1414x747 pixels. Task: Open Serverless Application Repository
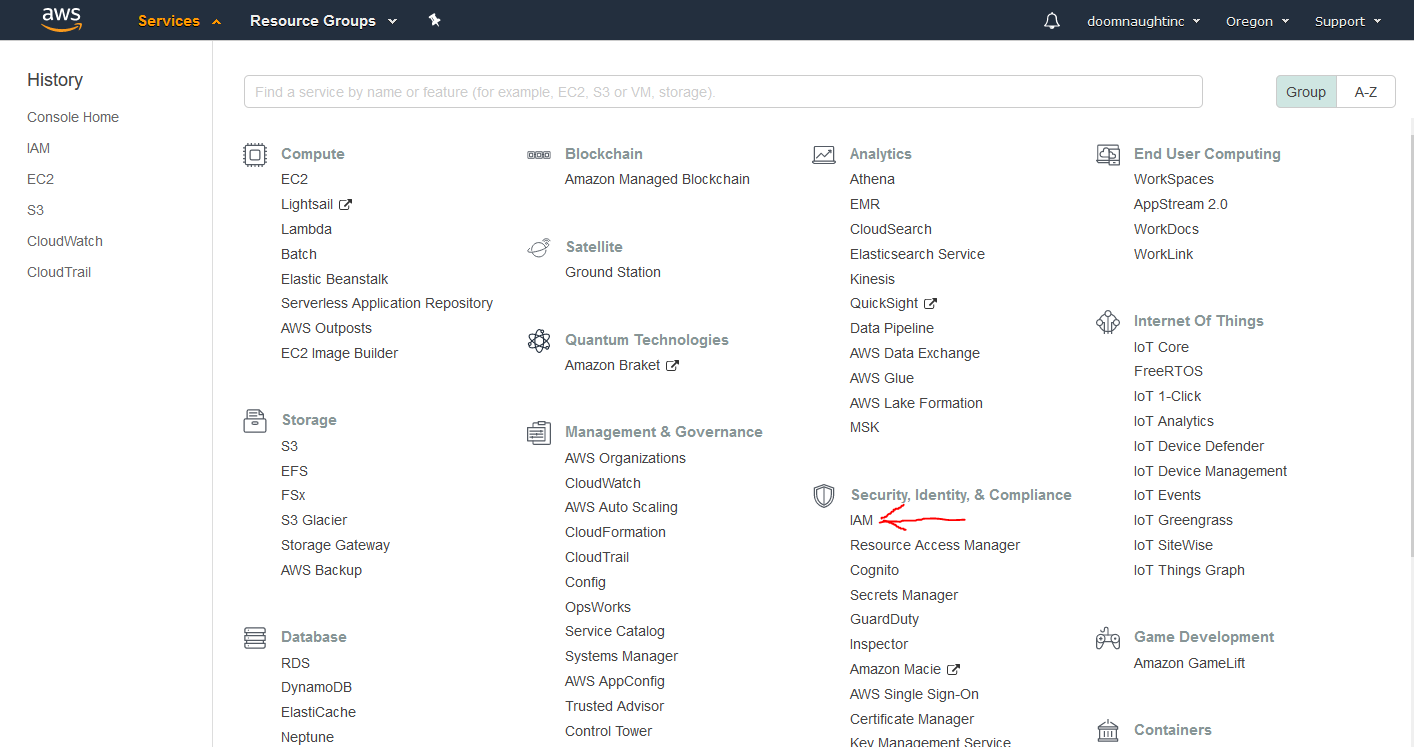coord(387,303)
